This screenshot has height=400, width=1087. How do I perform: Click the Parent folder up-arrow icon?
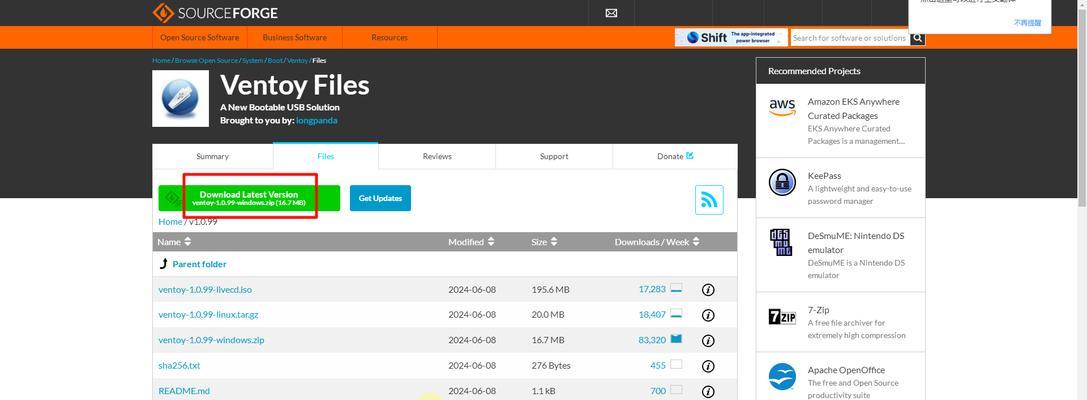[164, 263]
